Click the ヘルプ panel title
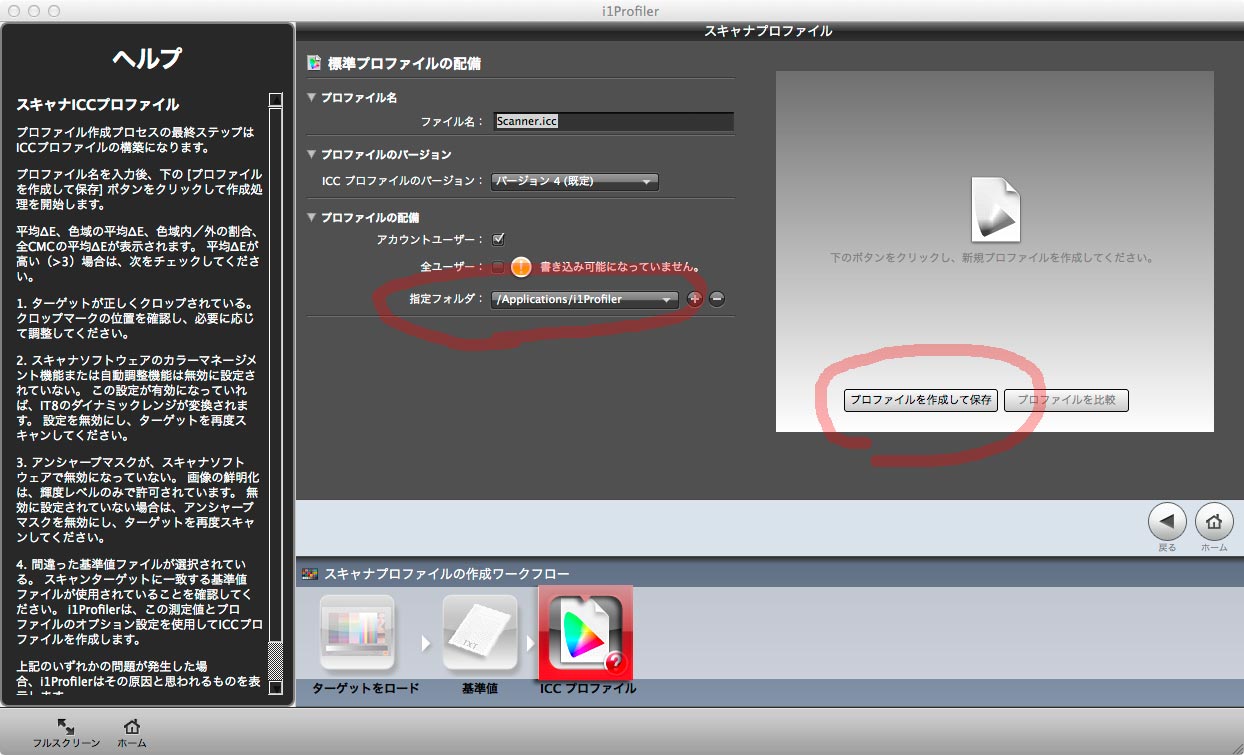Viewport: 1244px width, 755px height. click(147, 59)
